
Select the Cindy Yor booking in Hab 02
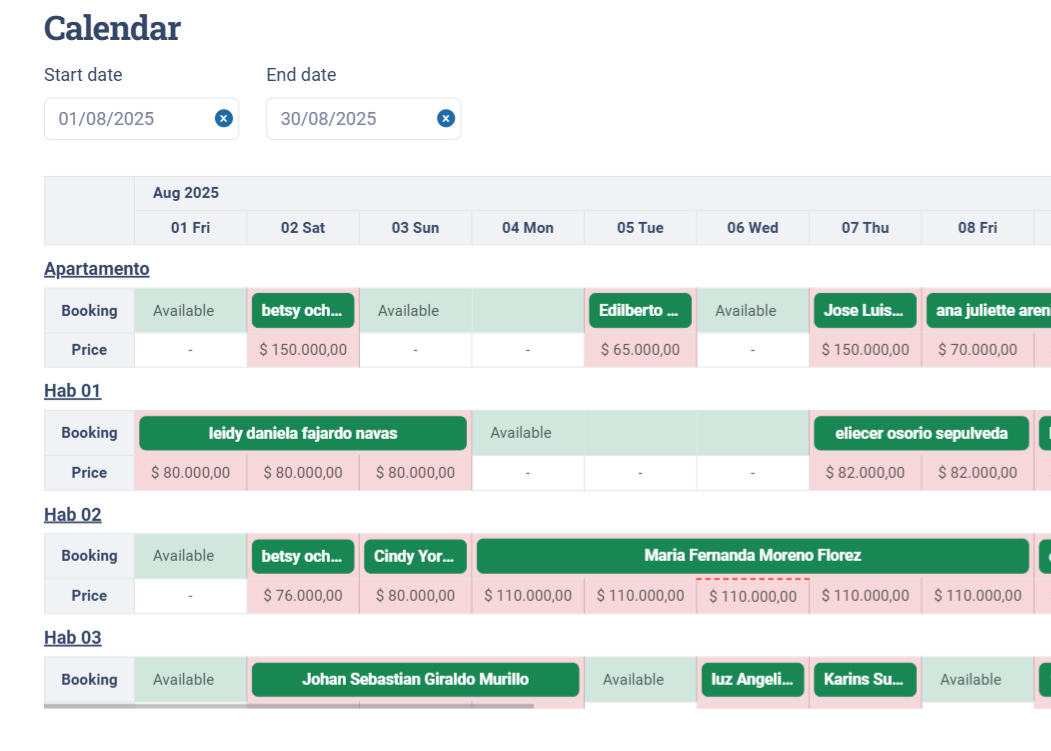click(x=415, y=556)
